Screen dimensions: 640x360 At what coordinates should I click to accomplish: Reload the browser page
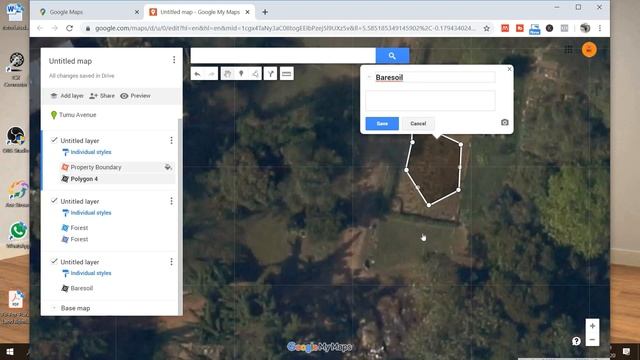69,28
